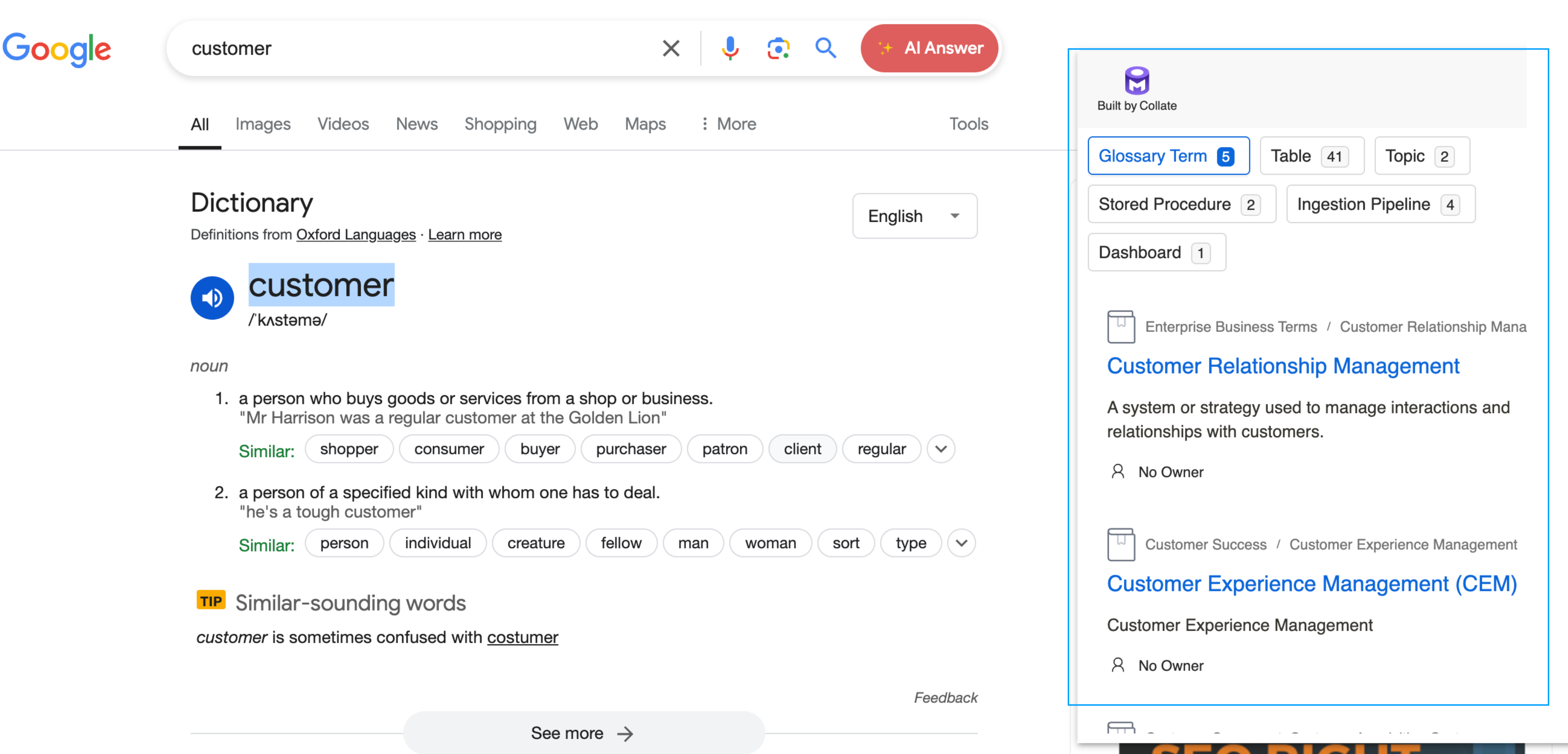Image resolution: width=1568 pixels, height=754 pixels.
Task: Select the person synonym chip
Action: [344, 543]
